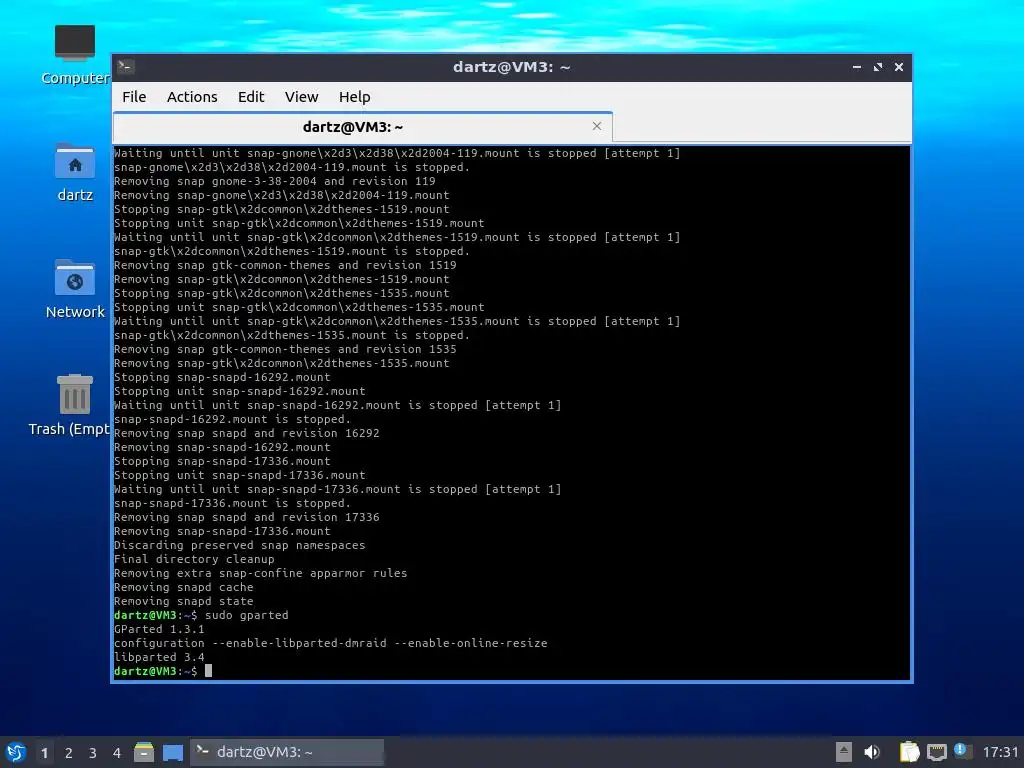Minimize the terminal window
This screenshot has width=1024, height=768.
[x=857, y=67]
